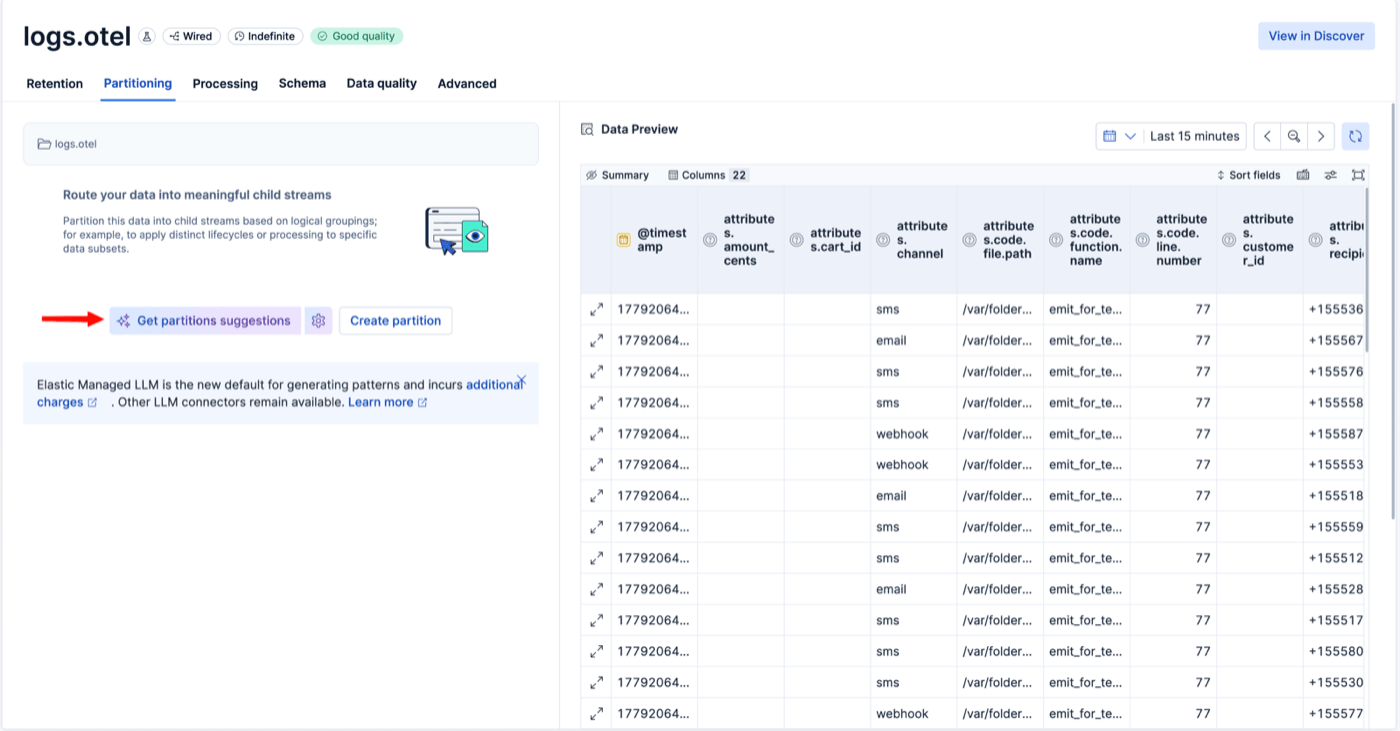
Task: Click the vertical scrollbar of the data grid
Action: pos(1367,268)
